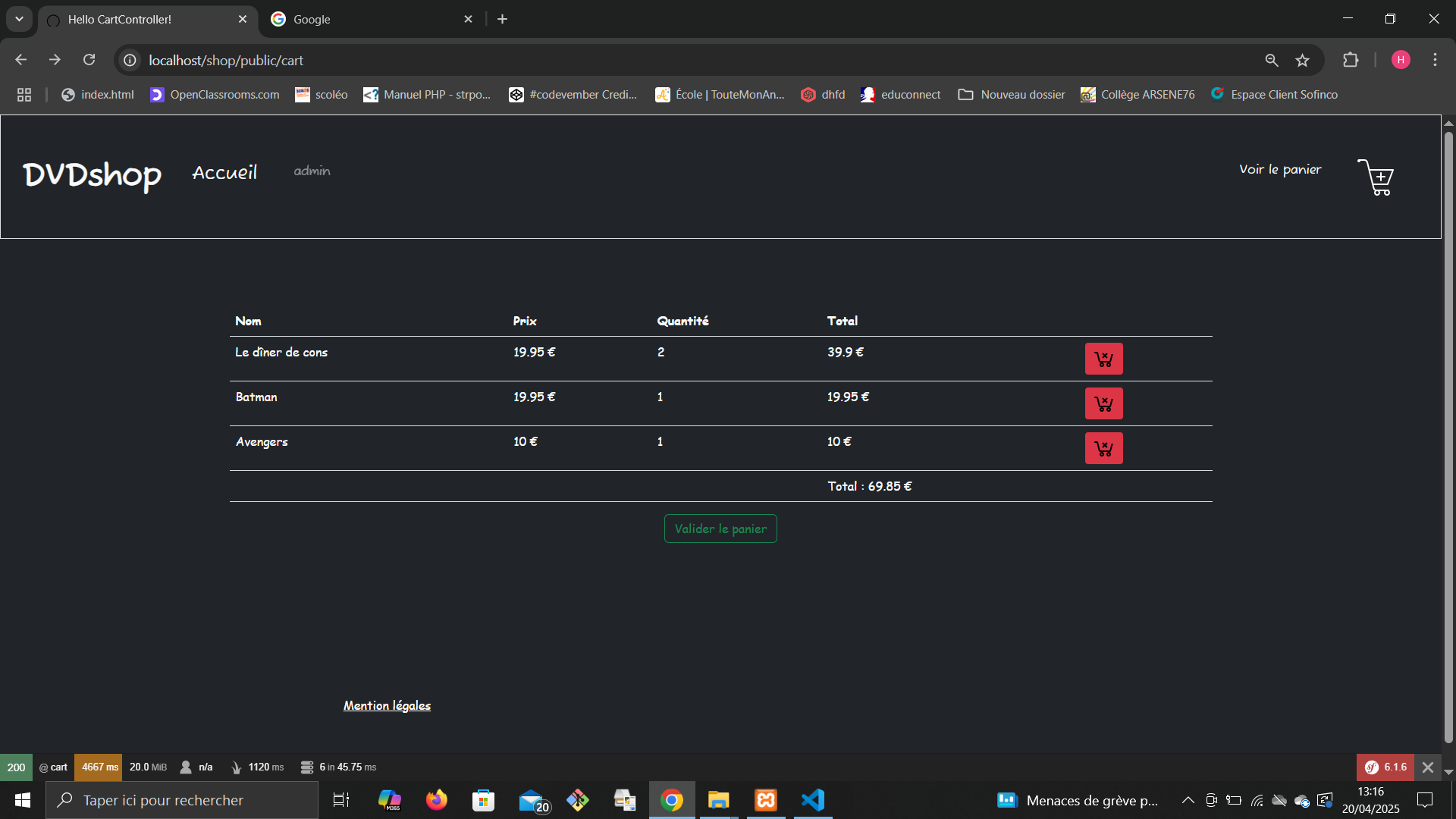
Task: Open Collège ARSENE76 bookmark
Action: pos(1137,95)
